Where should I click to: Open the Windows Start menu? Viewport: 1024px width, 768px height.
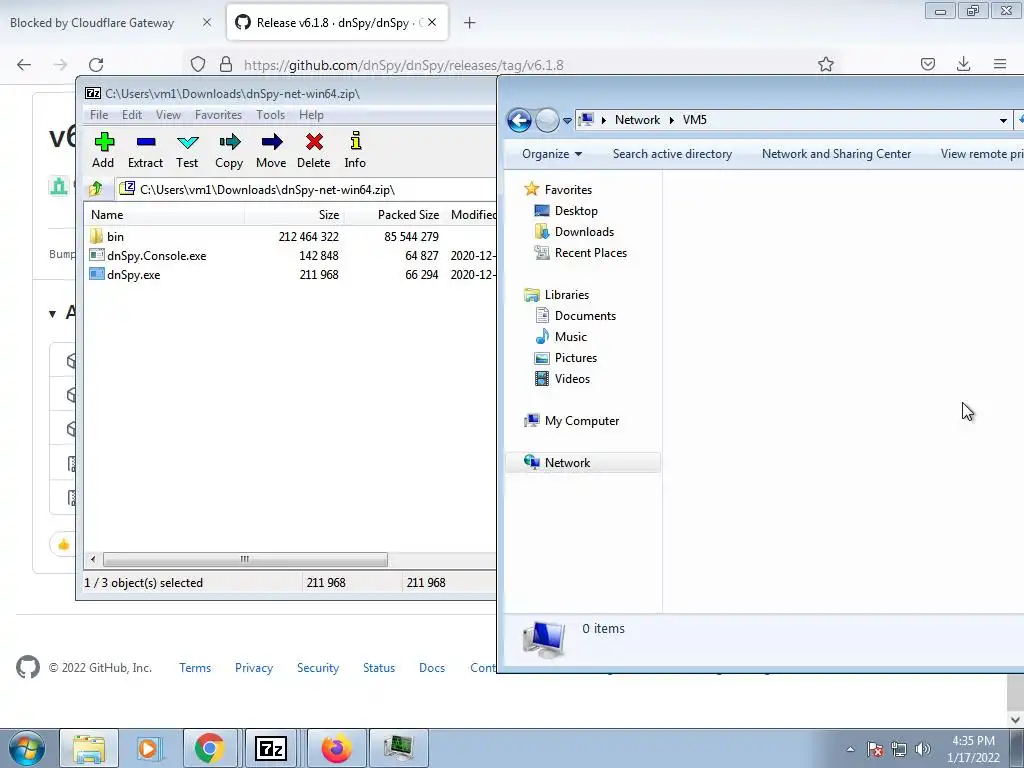[27, 748]
